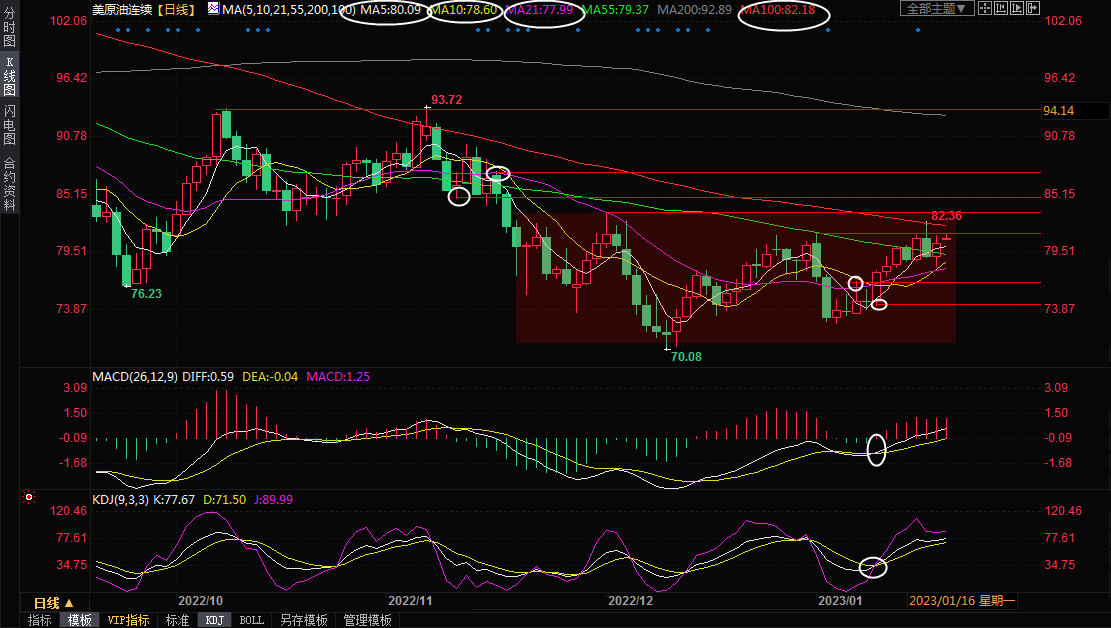Click the red sun marker beside KDJ panel
This screenshot has width=1111, height=628.
point(30,497)
